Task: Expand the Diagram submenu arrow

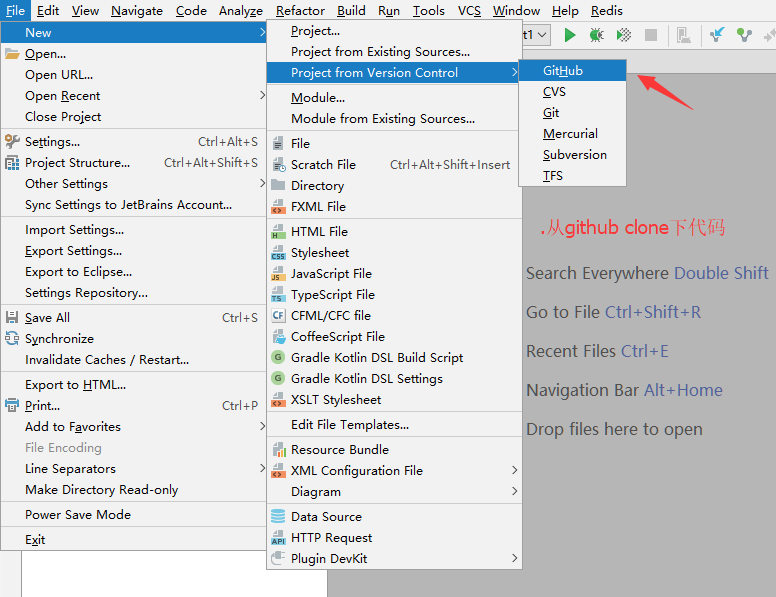Action: [514, 491]
